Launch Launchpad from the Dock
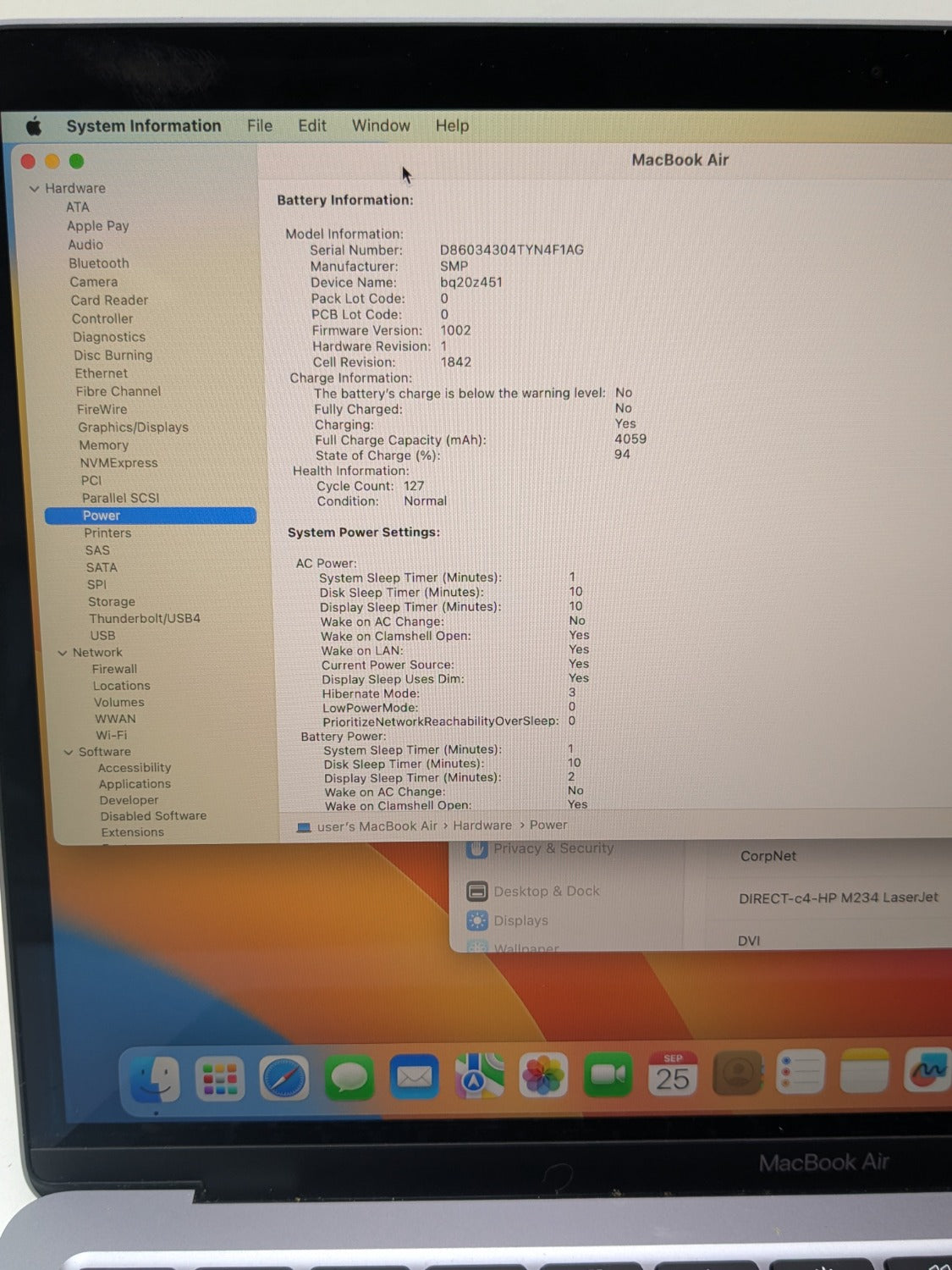The height and width of the screenshot is (1270, 952). pyautogui.click(x=220, y=1079)
